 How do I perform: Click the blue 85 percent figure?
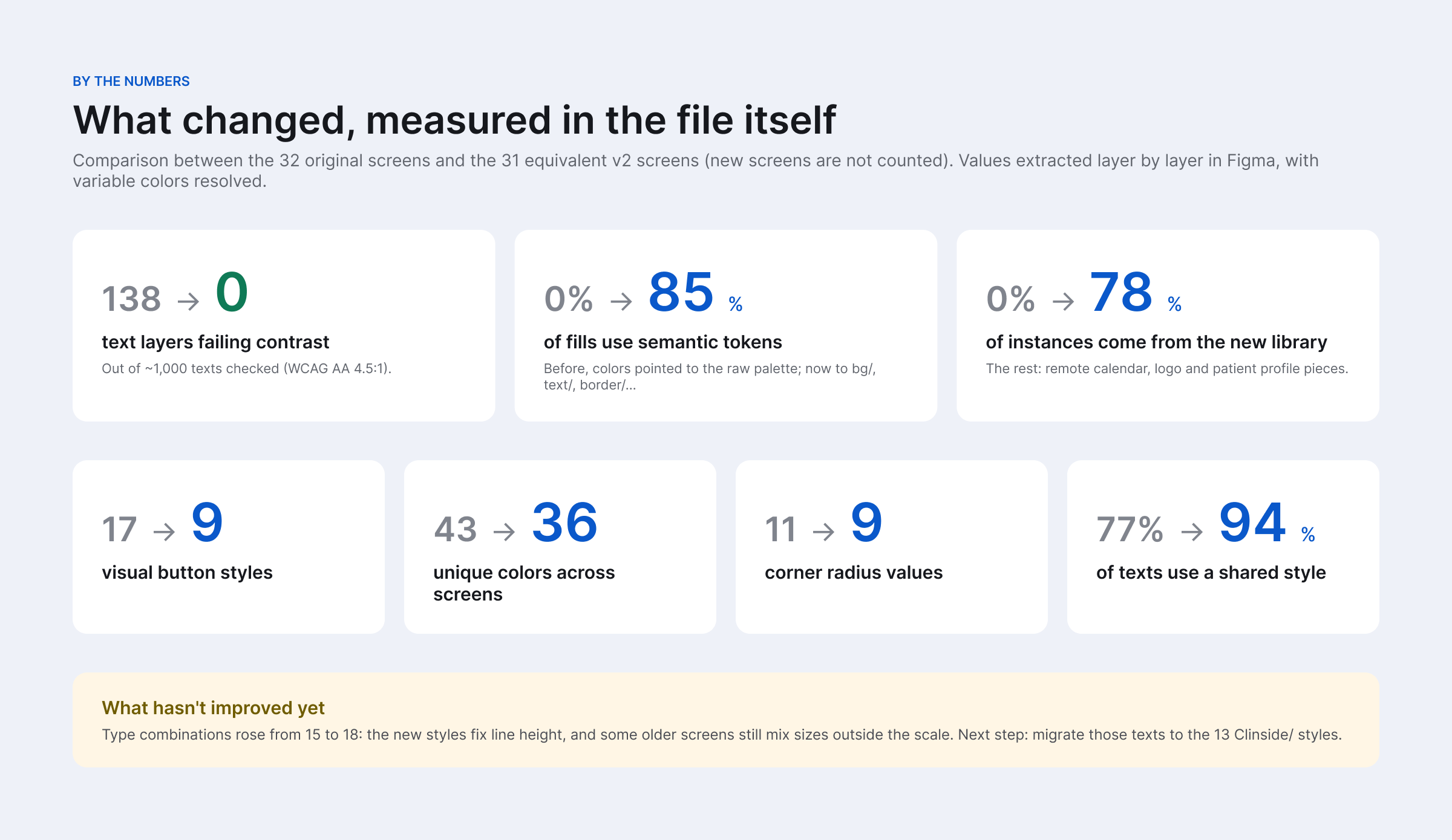pyautogui.click(x=681, y=292)
